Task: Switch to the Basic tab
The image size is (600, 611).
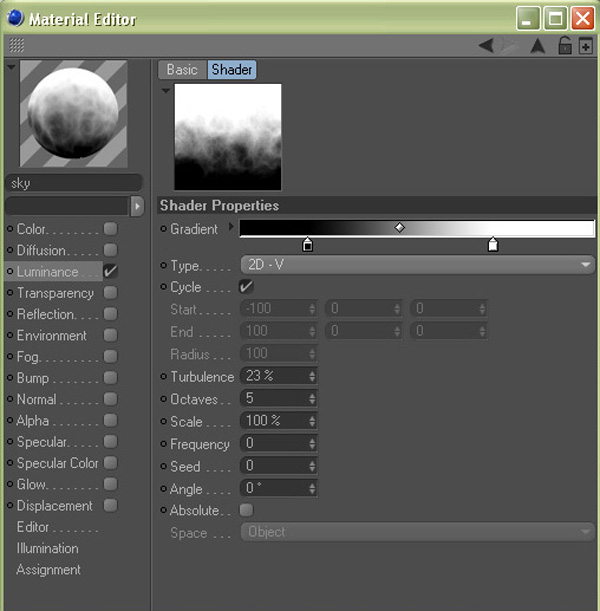Action: pos(182,70)
